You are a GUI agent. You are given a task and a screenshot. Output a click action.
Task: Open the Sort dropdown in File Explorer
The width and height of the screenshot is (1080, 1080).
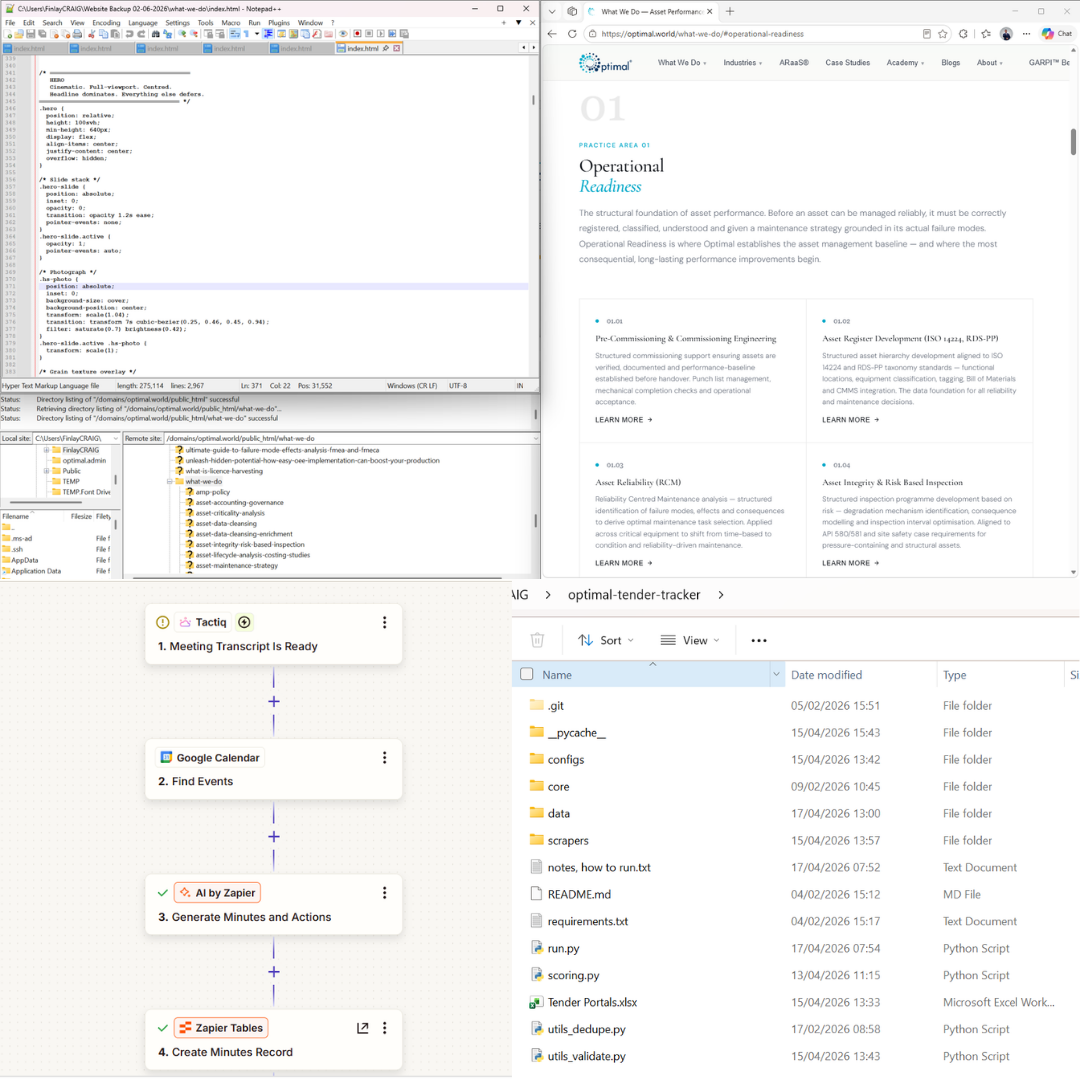[606, 640]
